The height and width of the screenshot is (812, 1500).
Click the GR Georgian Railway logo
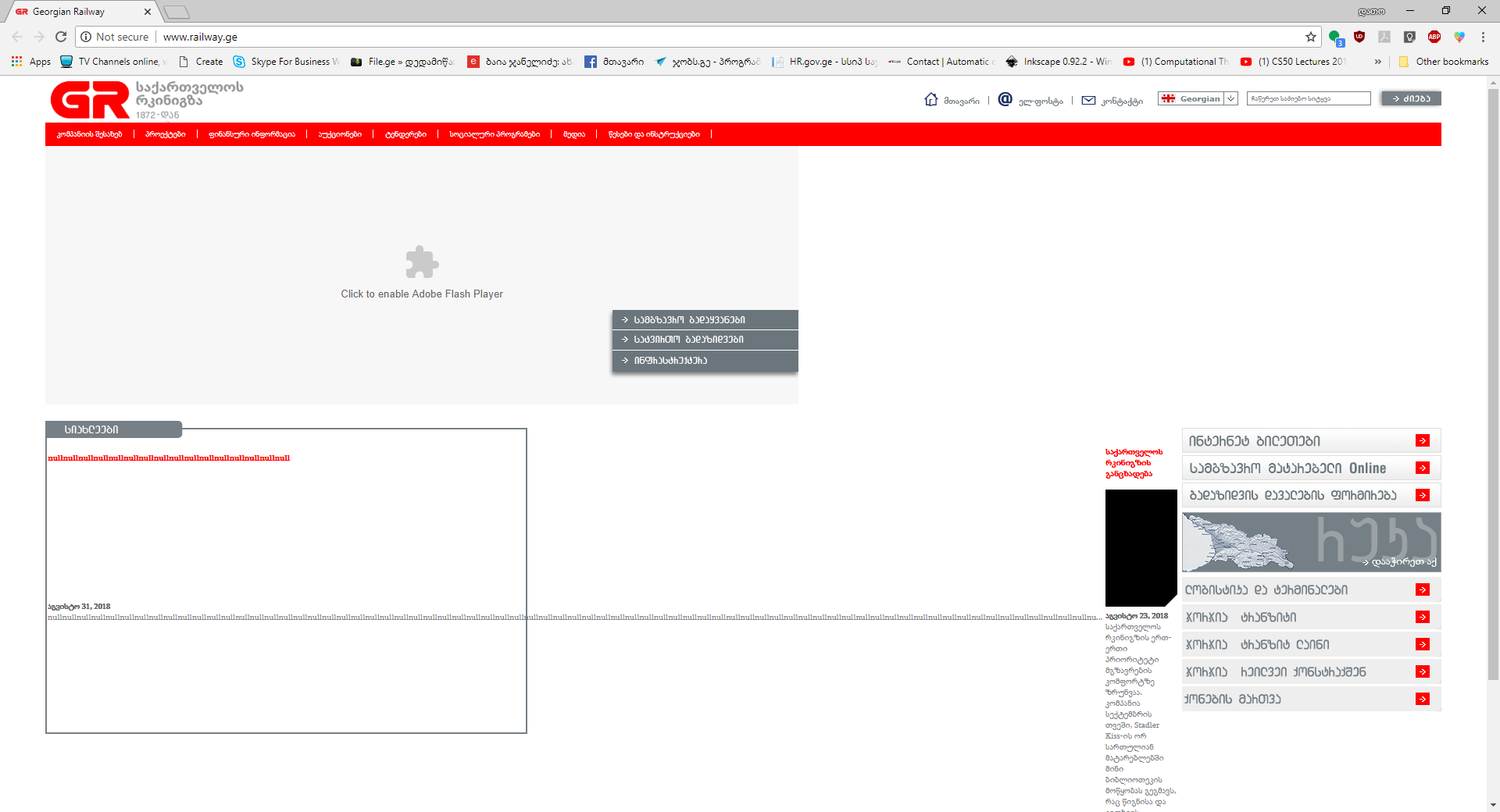[x=147, y=100]
